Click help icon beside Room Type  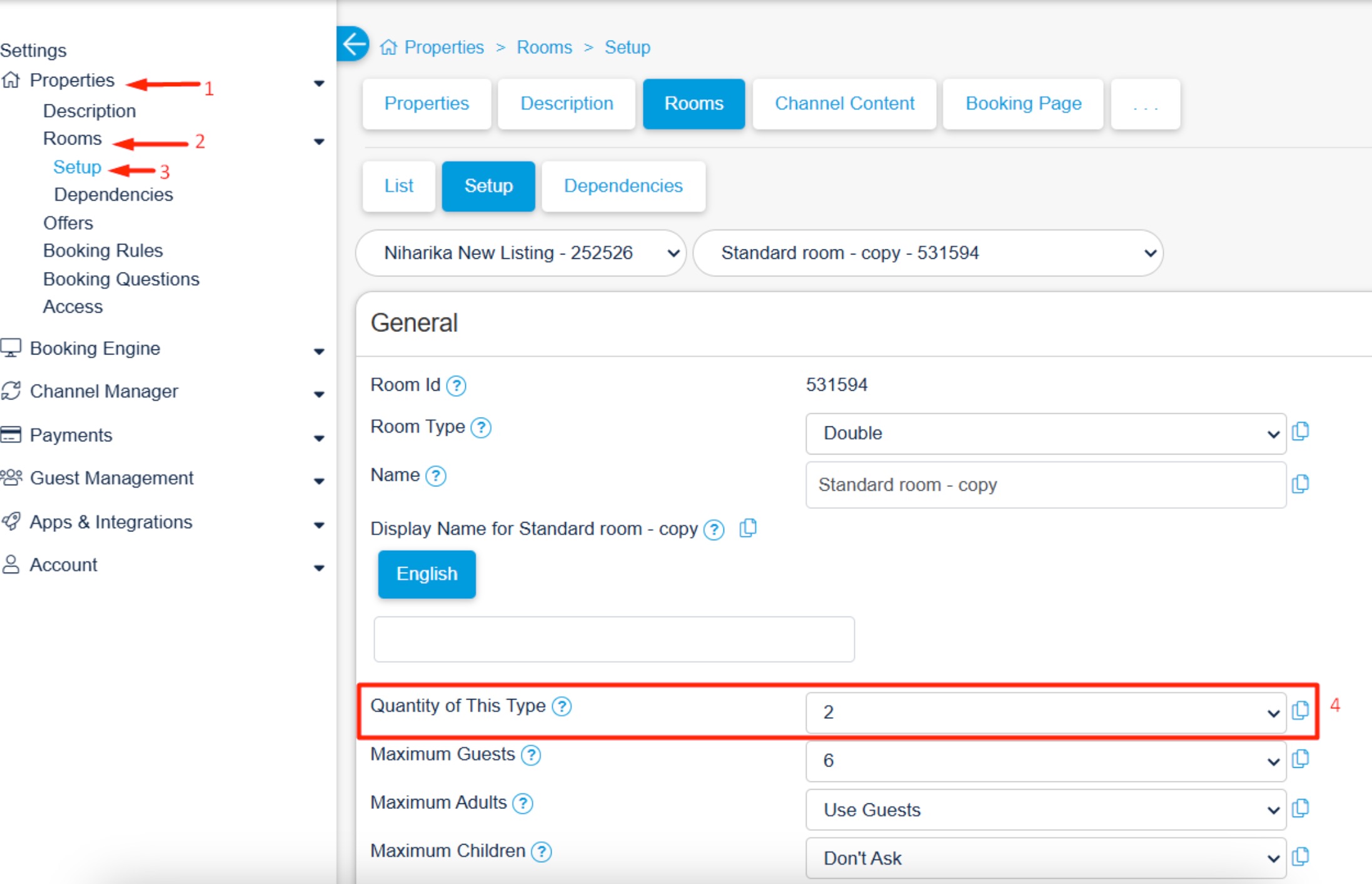click(x=481, y=428)
